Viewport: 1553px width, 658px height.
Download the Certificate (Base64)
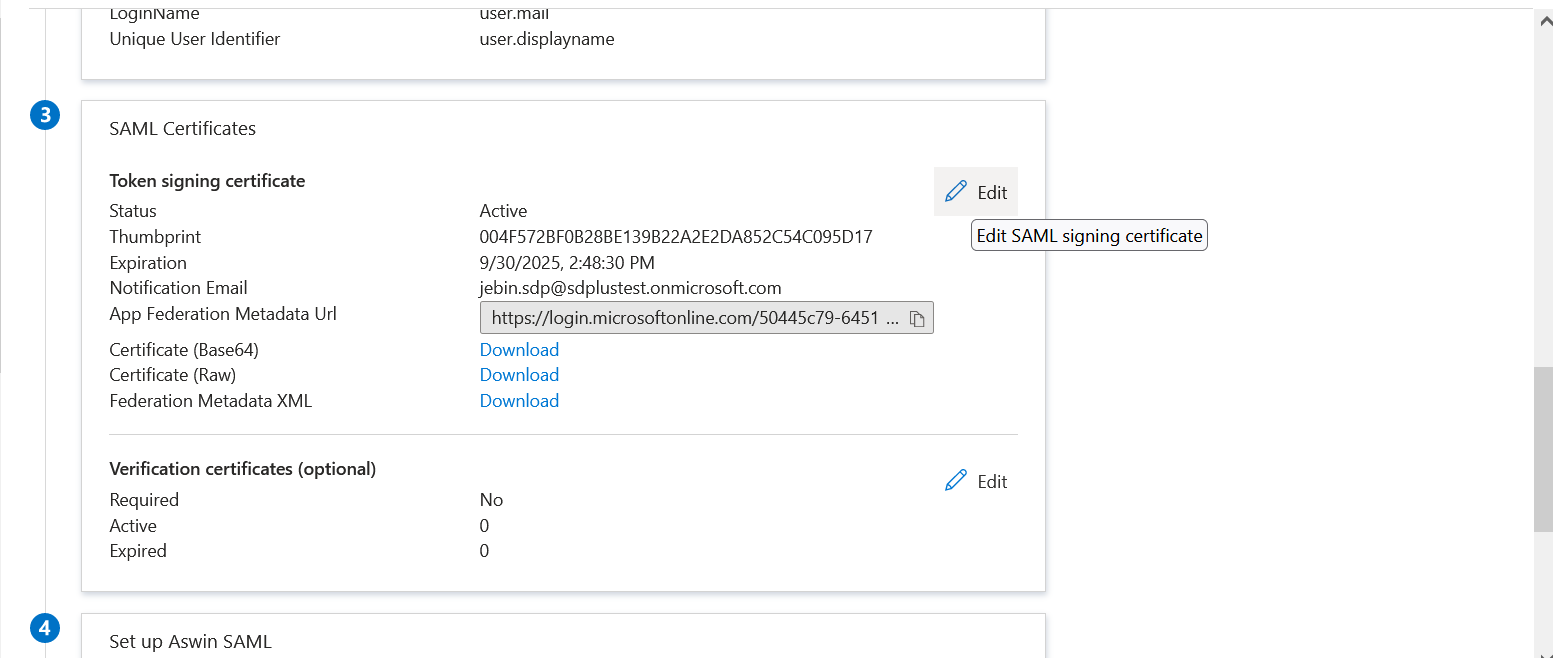pos(519,350)
